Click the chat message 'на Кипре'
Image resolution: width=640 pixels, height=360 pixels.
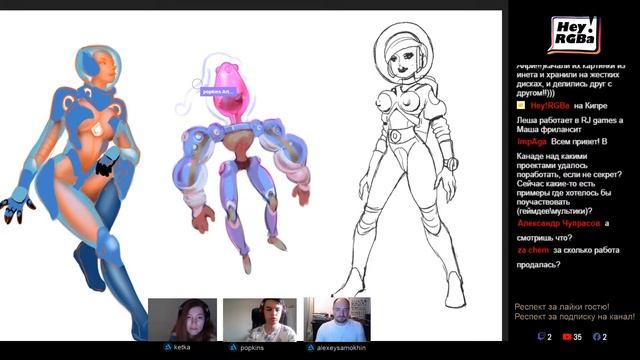pos(590,106)
